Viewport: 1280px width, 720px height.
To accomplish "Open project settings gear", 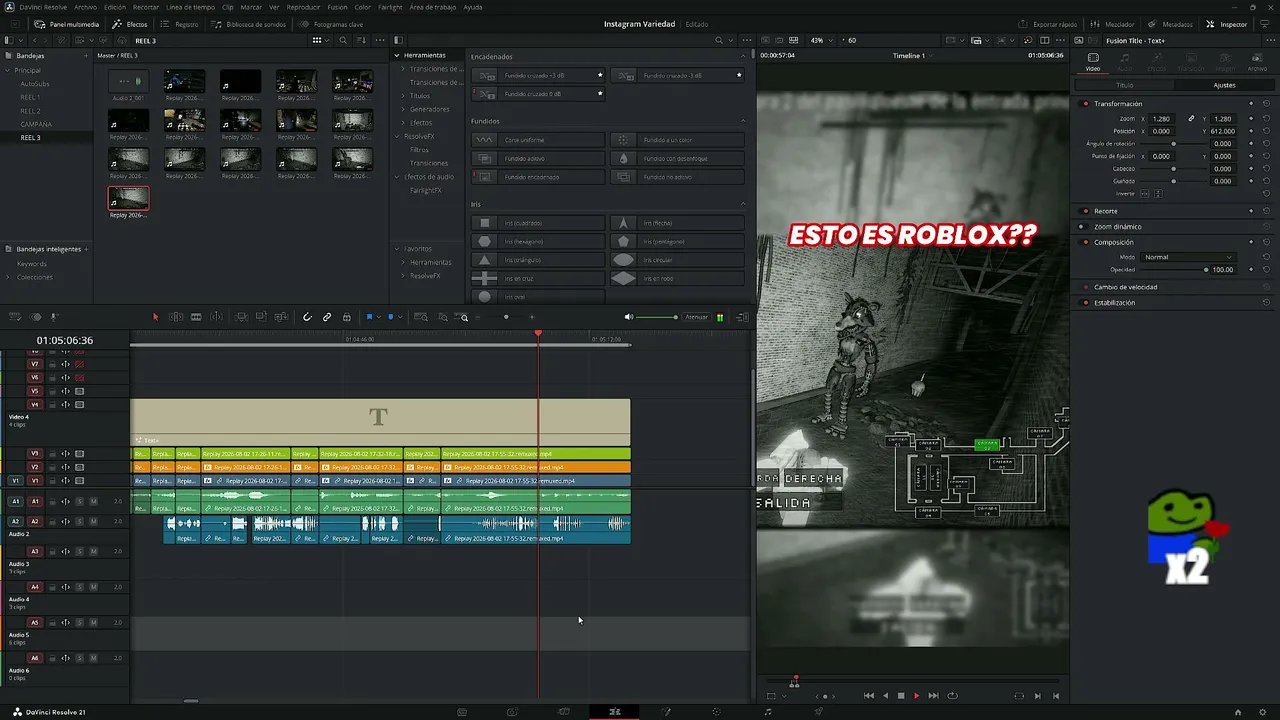I will (x=1263, y=712).
